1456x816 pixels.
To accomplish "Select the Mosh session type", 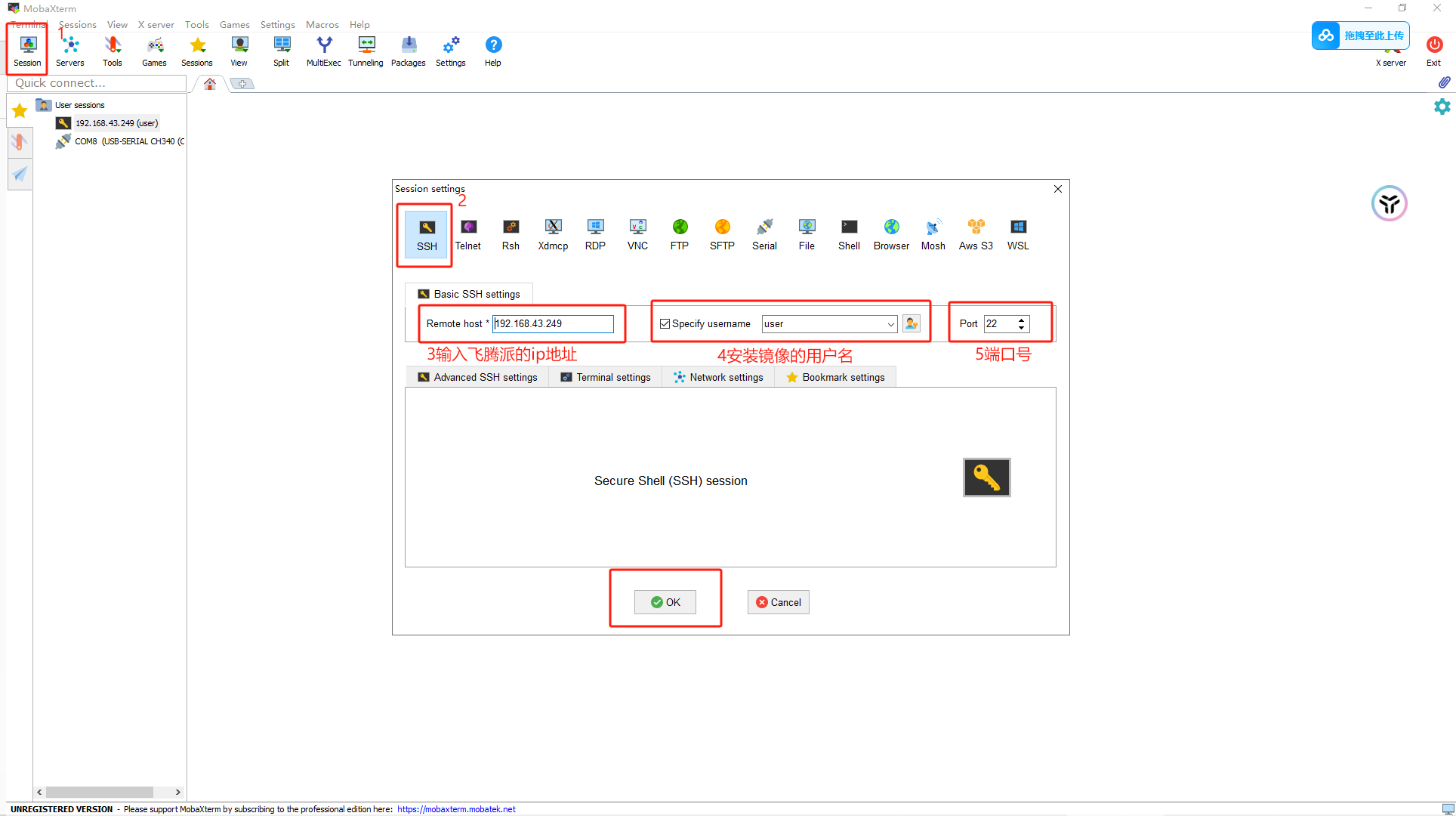I will pos(933,235).
